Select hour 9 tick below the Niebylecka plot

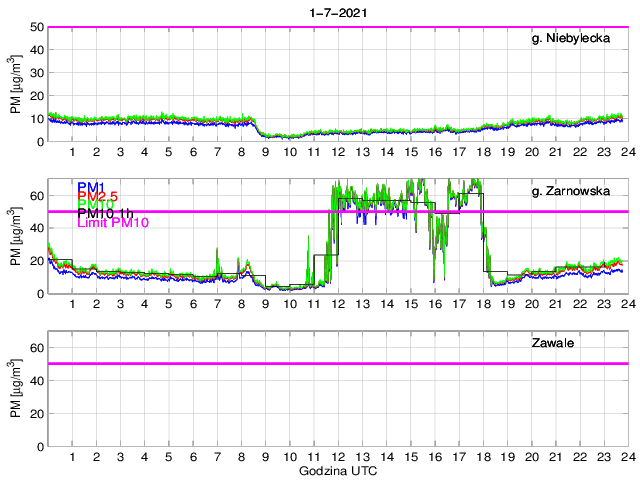[x=265, y=152]
